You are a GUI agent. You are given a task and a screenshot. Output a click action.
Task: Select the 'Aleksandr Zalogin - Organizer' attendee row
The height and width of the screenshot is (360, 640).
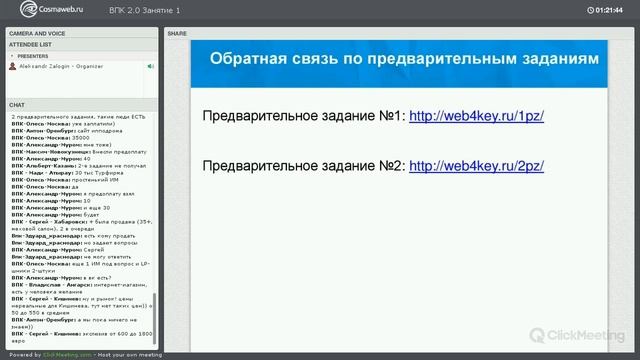pos(82,66)
